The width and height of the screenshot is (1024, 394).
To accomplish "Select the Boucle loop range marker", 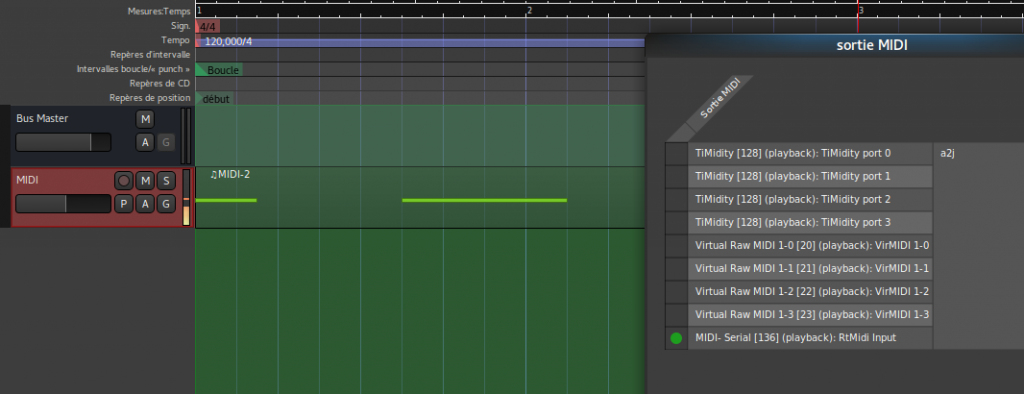I will 220,70.
